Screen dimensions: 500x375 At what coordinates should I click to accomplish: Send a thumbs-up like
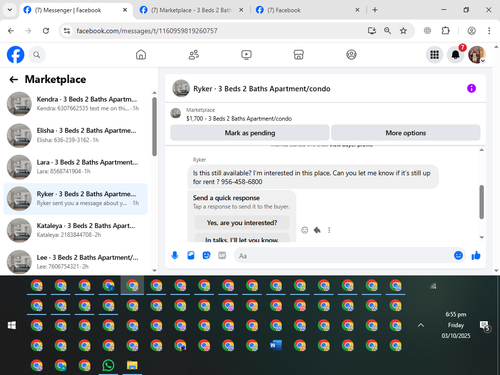click(x=476, y=256)
